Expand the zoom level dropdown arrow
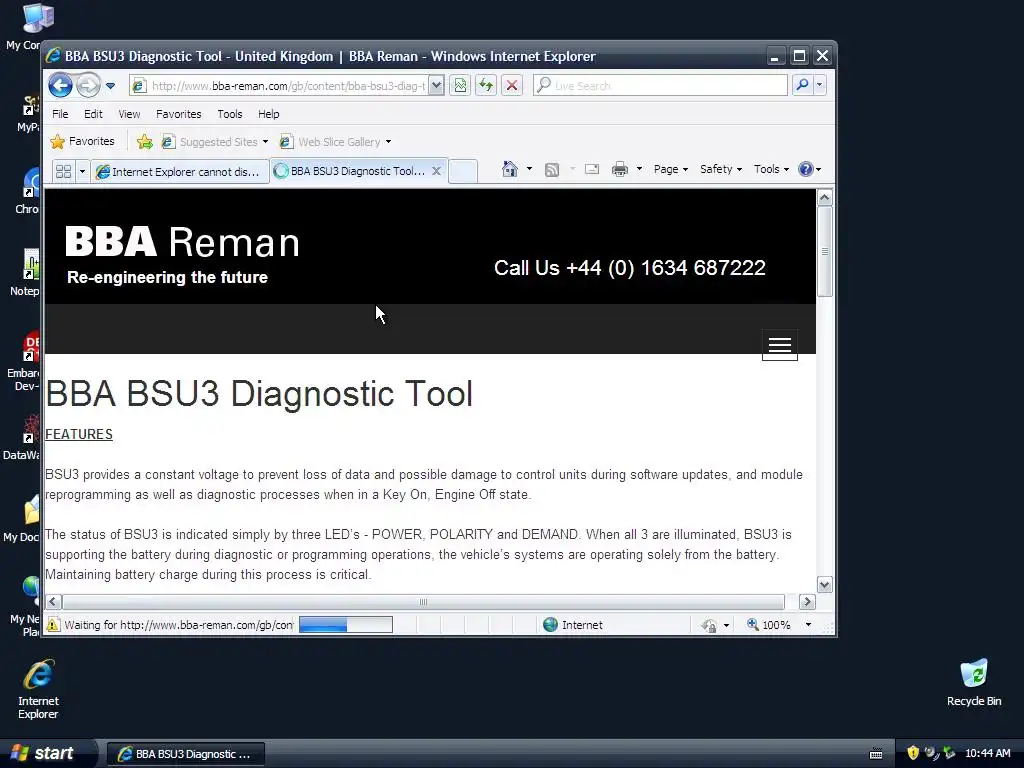The image size is (1024, 768). [808, 625]
